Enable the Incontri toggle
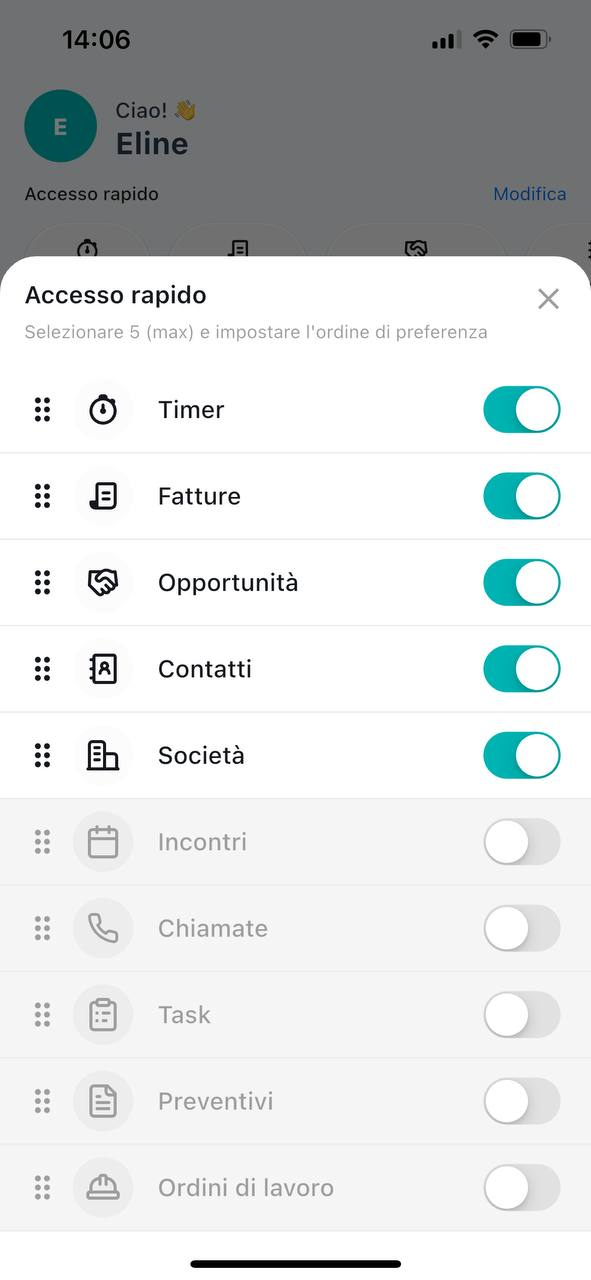Viewport: 591px width, 1280px height. 522,842
